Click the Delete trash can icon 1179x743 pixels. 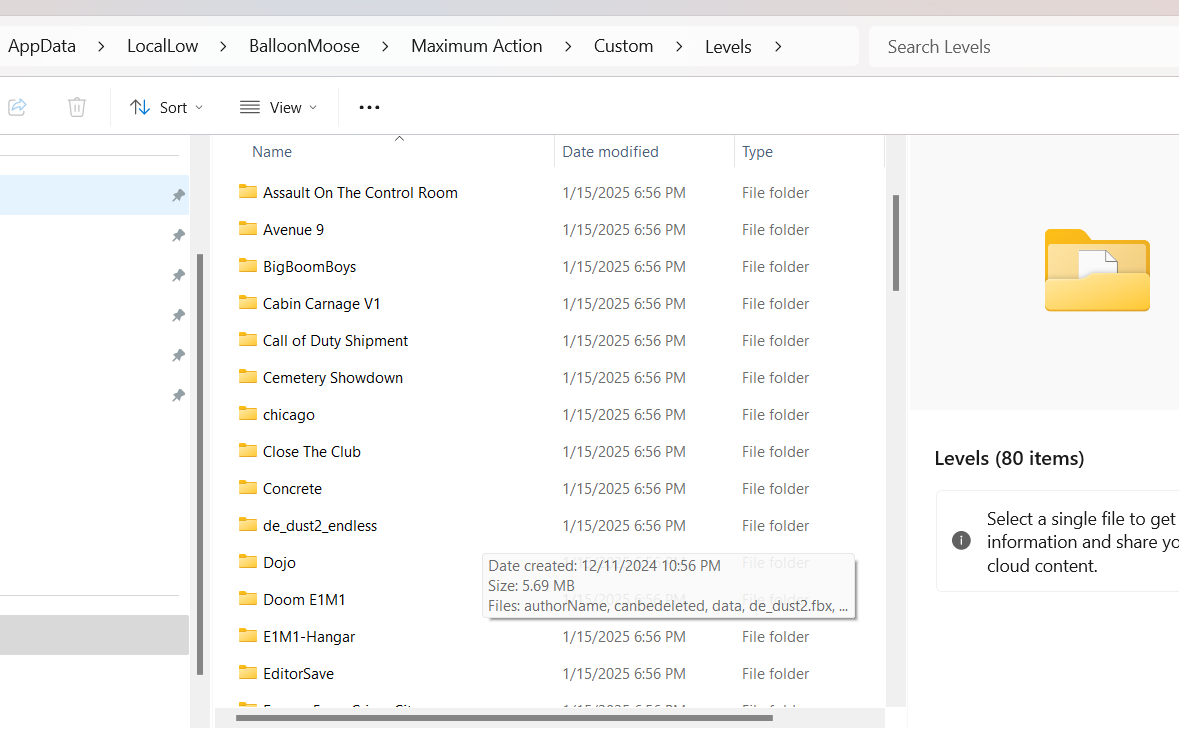[77, 107]
